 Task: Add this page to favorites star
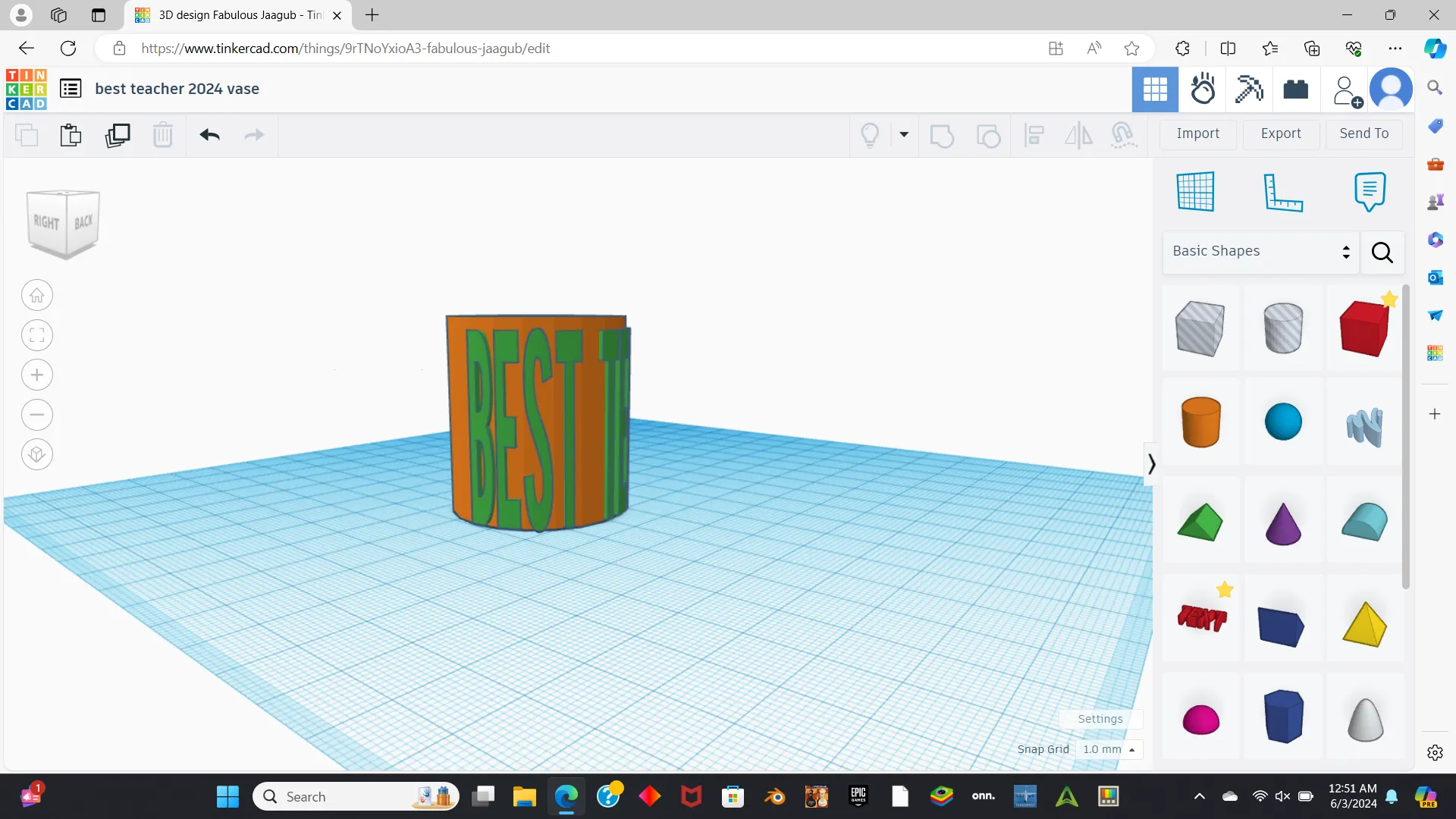(1131, 49)
